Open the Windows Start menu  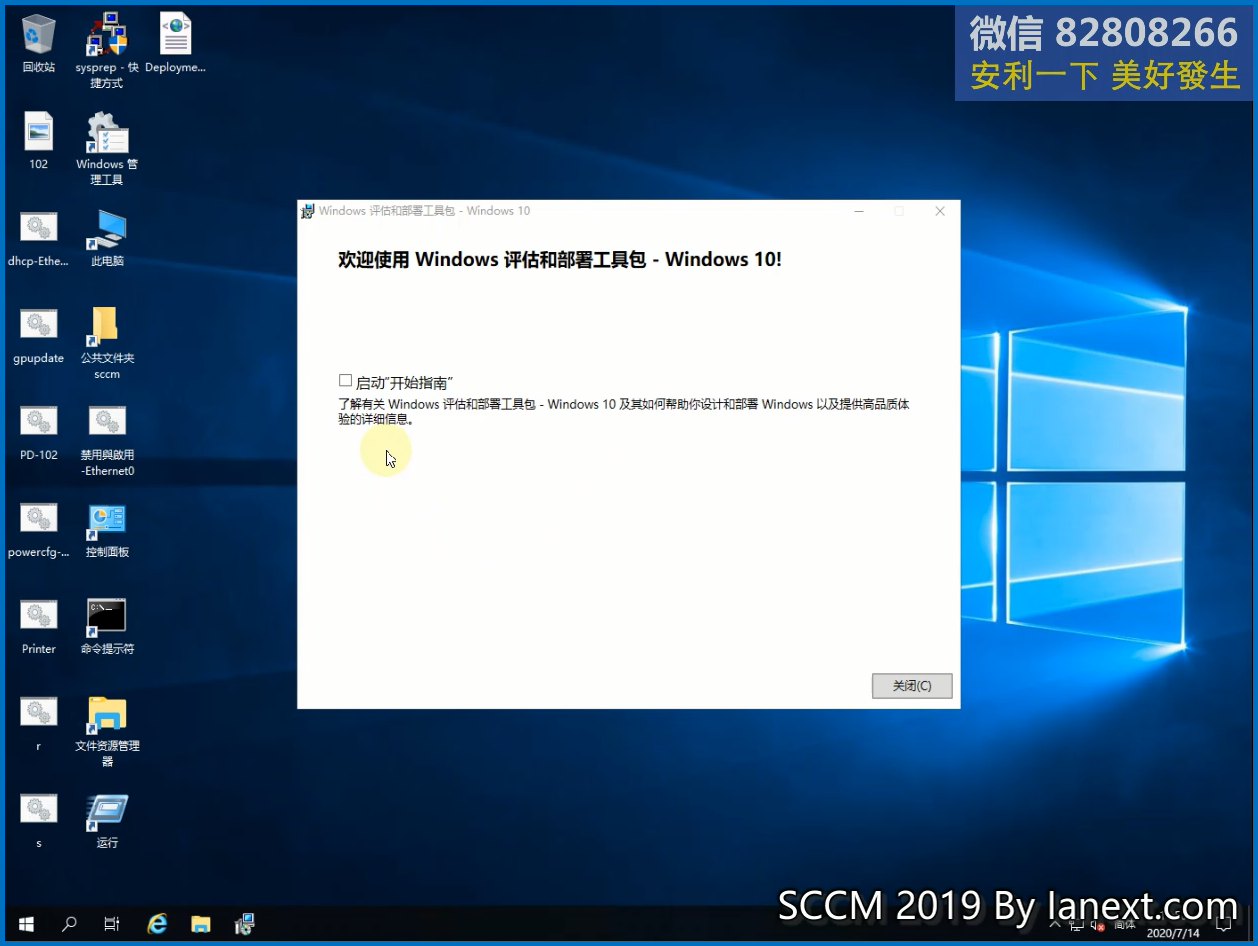pos(25,924)
